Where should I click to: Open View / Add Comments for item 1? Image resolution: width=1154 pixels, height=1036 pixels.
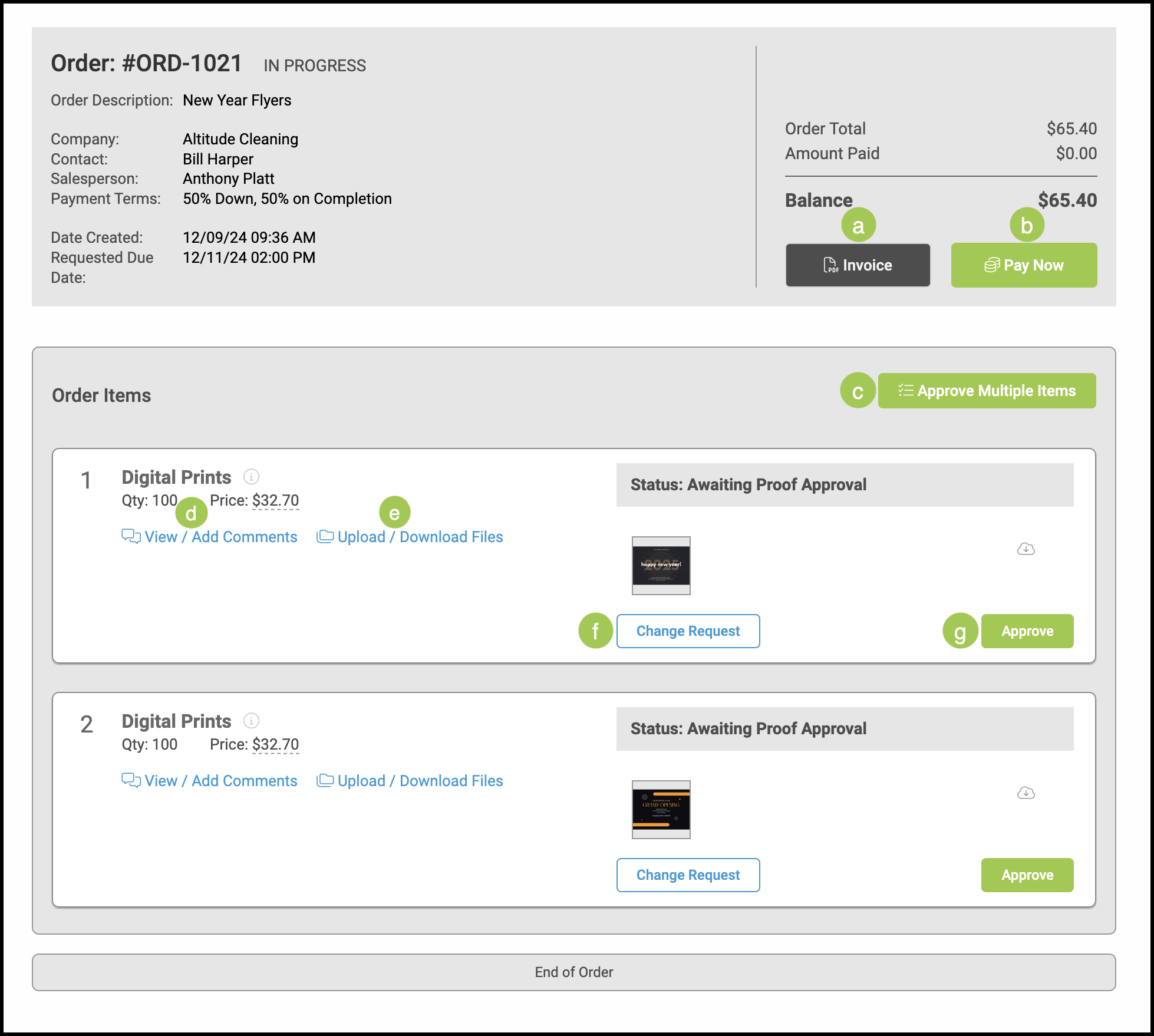pos(220,537)
